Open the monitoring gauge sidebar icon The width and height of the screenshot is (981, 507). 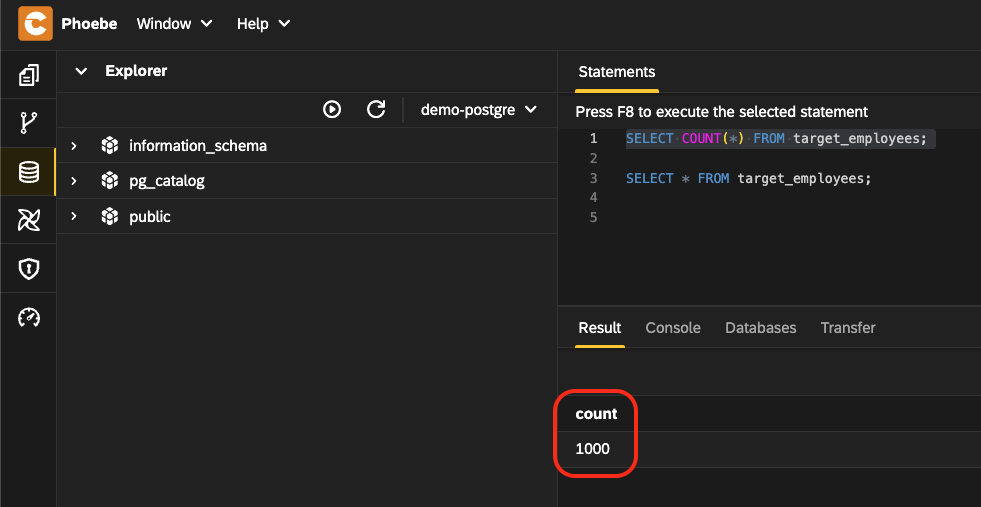pos(29,317)
